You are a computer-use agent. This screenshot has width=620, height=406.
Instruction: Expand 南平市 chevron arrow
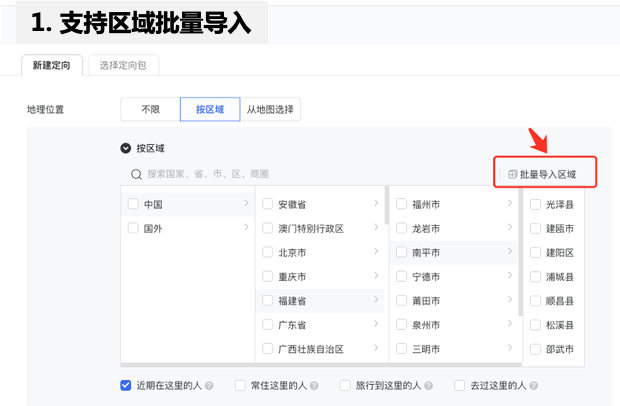(510, 251)
